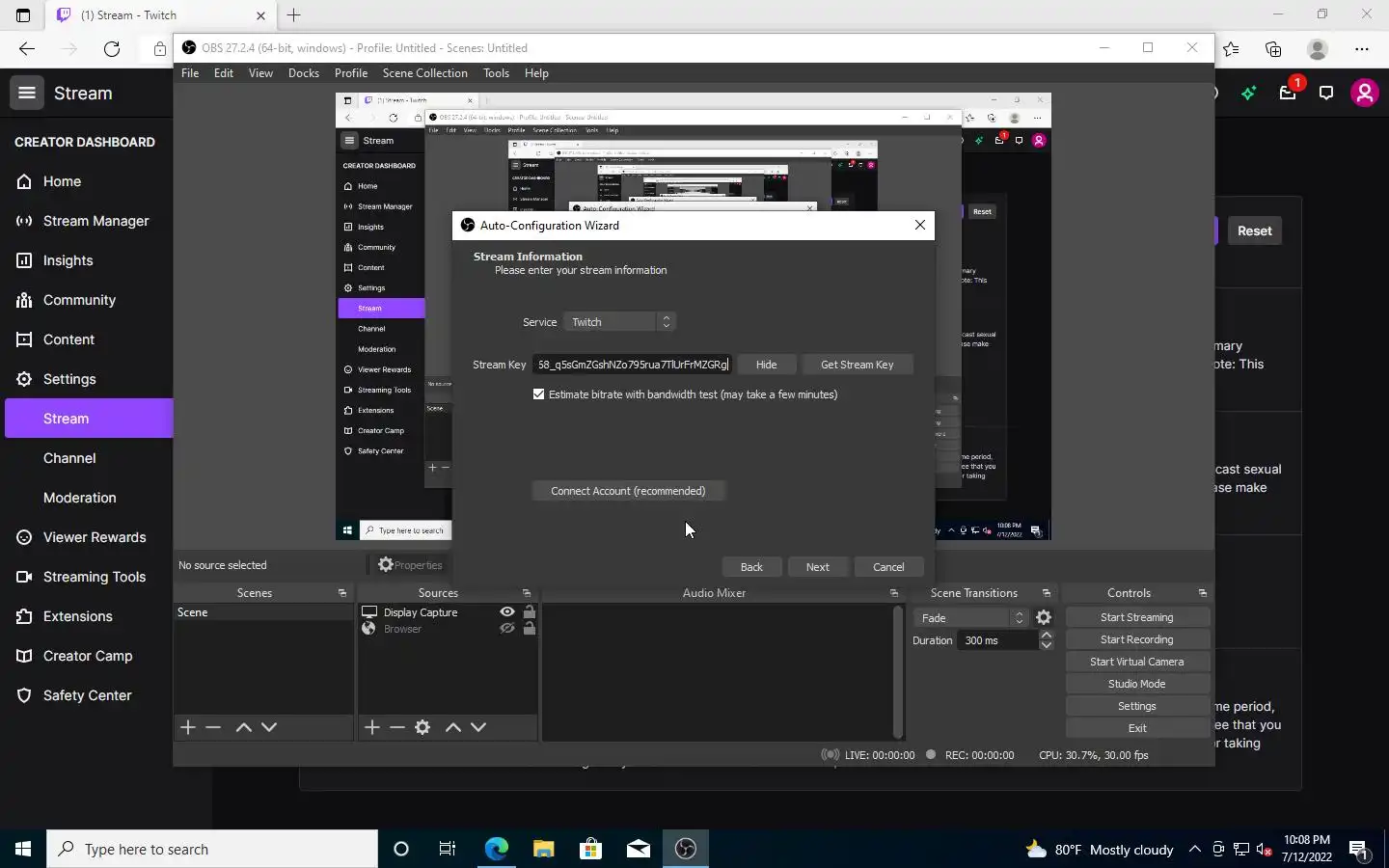Select the Display Capture source
Image resolution: width=1389 pixels, height=868 pixels.
point(421,612)
